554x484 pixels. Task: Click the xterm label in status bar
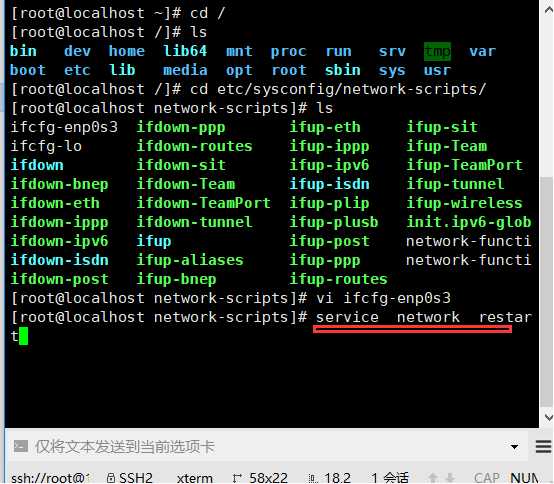point(195,478)
